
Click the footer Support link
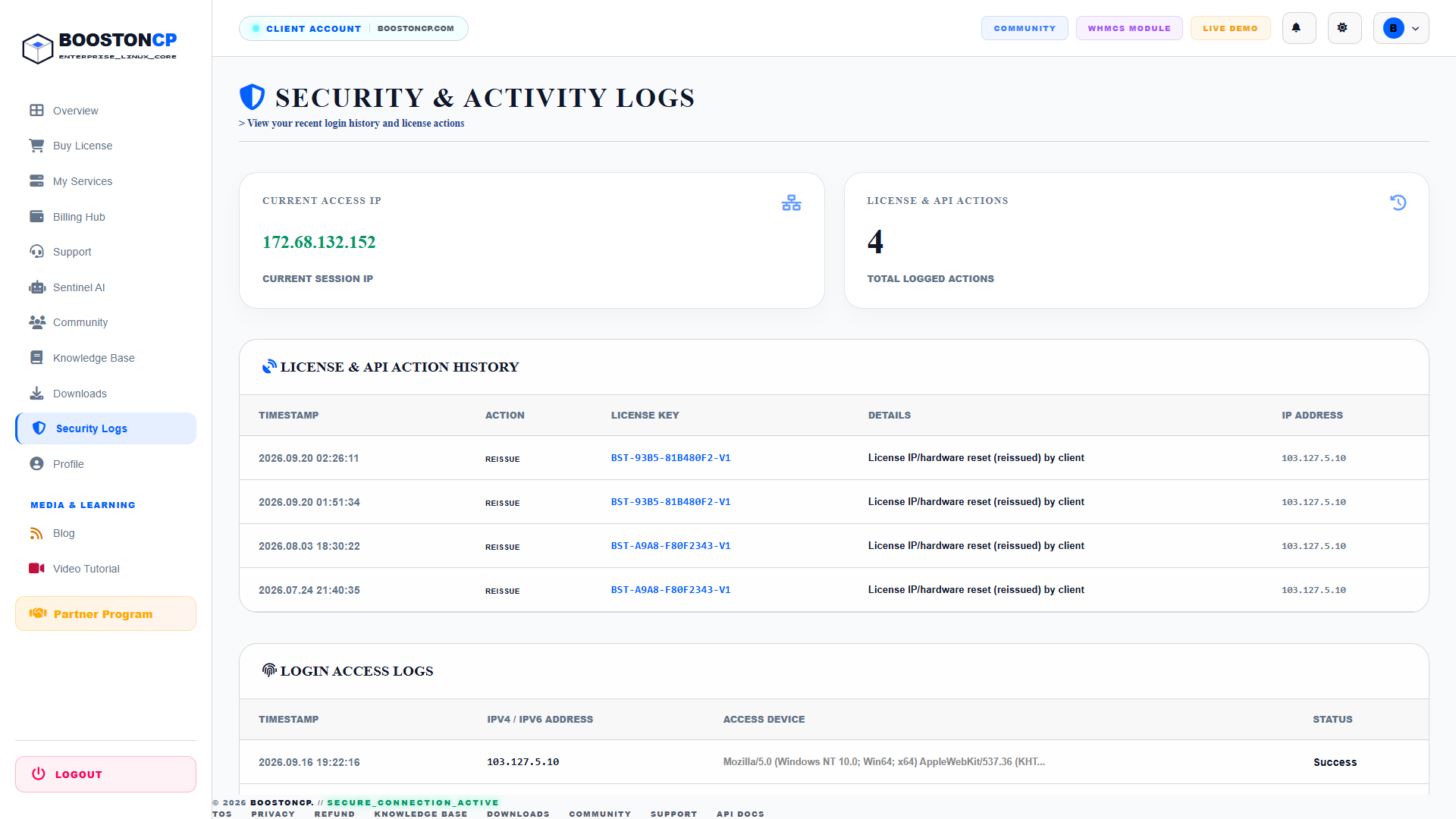(673, 814)
